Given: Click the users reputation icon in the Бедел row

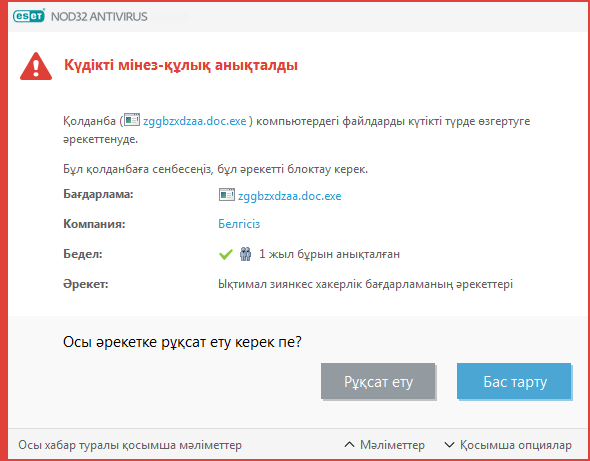Looking at the screenshot, I should tap(245, 255).
